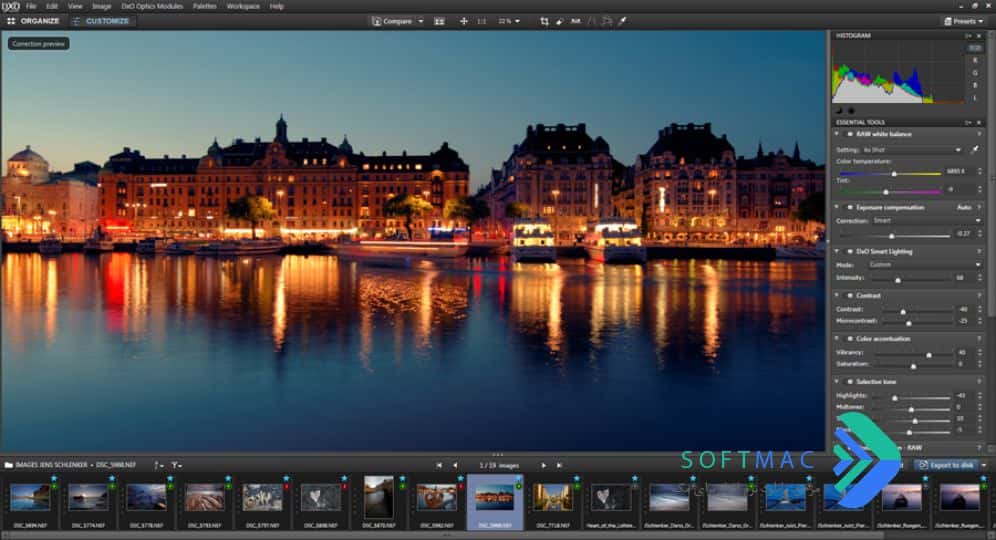Show red channel R in histogram
Viewport: 996px width, 540px height.
click(x=975, y=60)
